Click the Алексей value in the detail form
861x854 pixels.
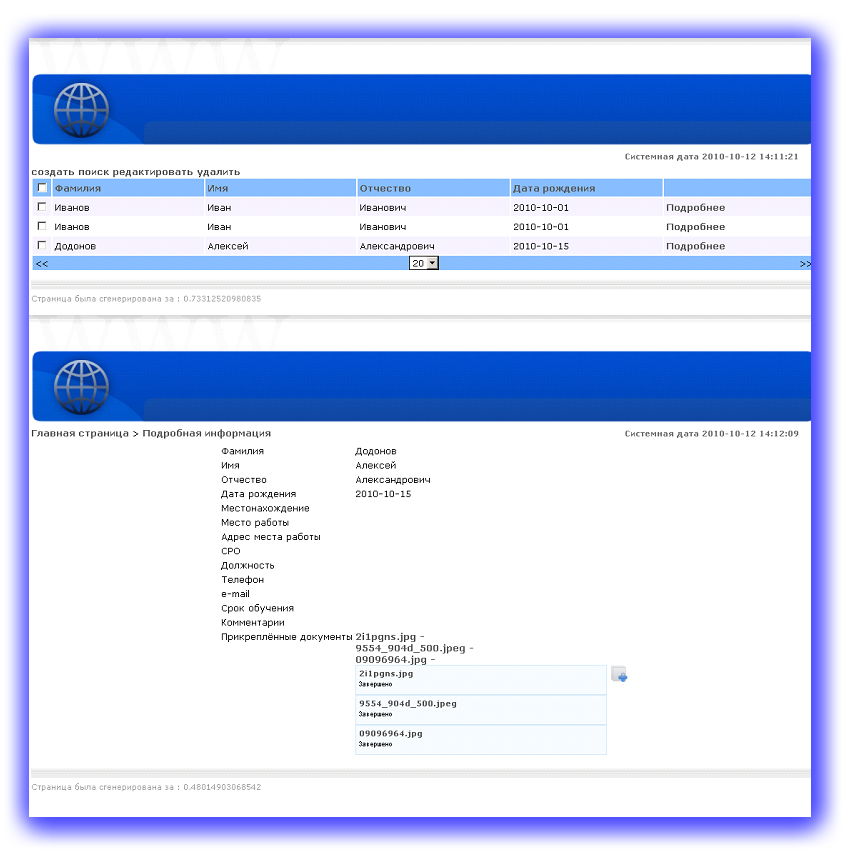pyautogui.click(x=376, y=465)
